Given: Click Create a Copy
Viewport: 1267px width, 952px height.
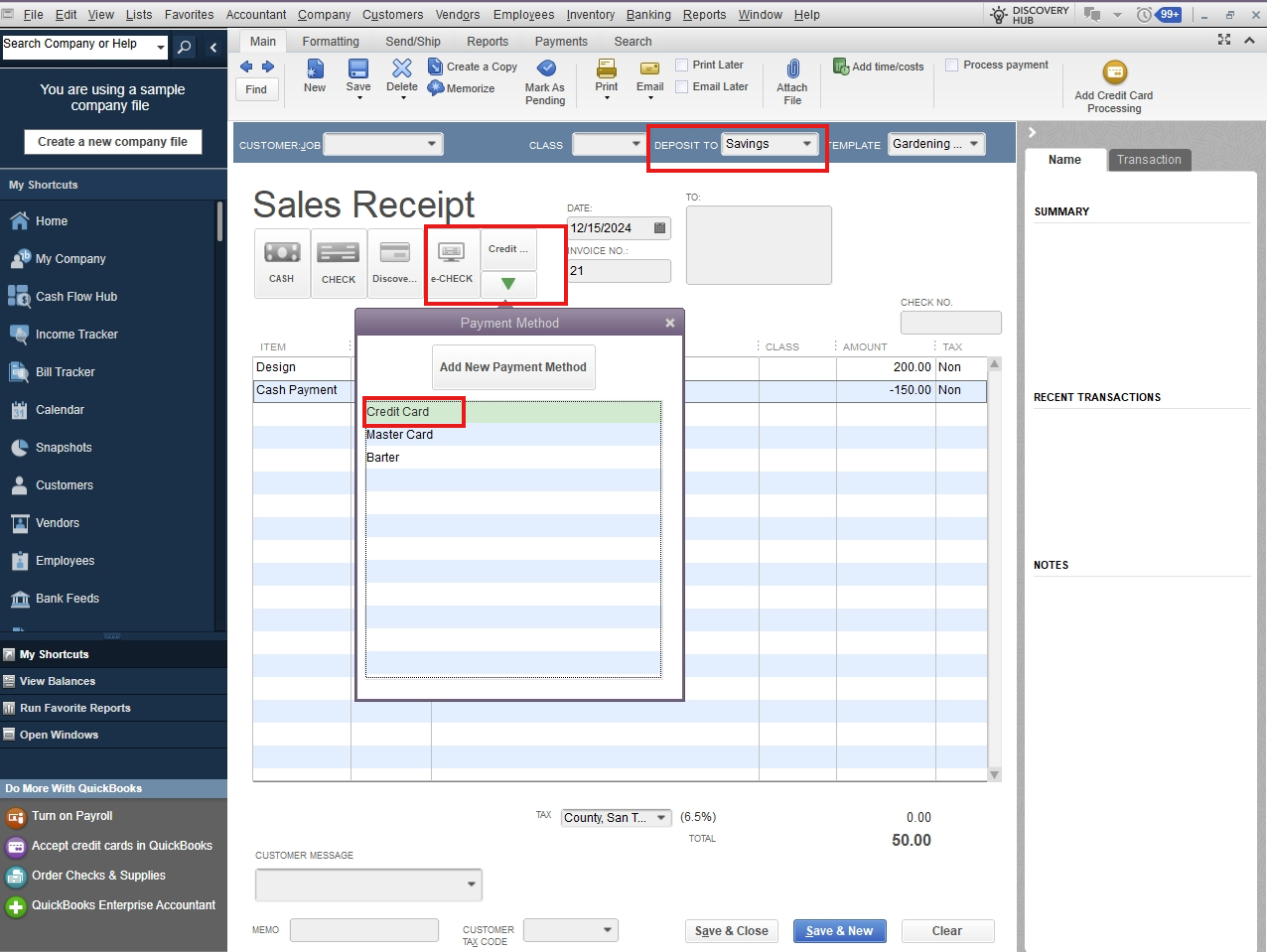Looking at the screenshot, I should [473, 67].
